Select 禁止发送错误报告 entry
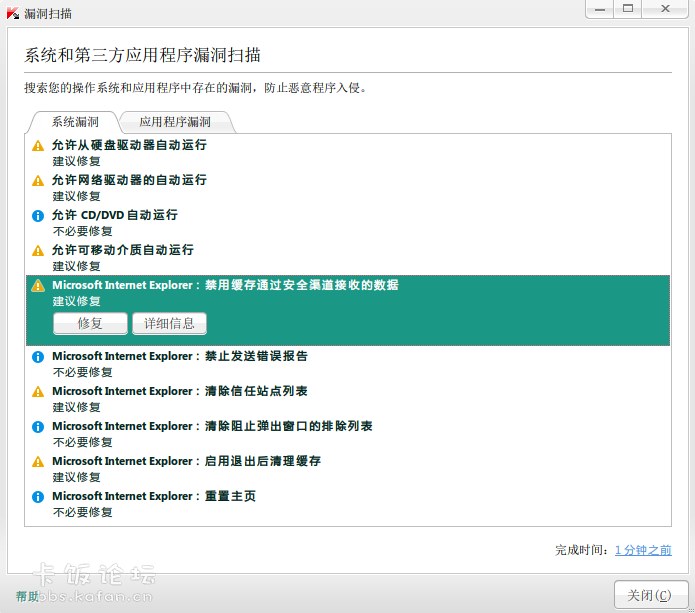This screenshot has height=613, width=695. [x=348, y=364]
